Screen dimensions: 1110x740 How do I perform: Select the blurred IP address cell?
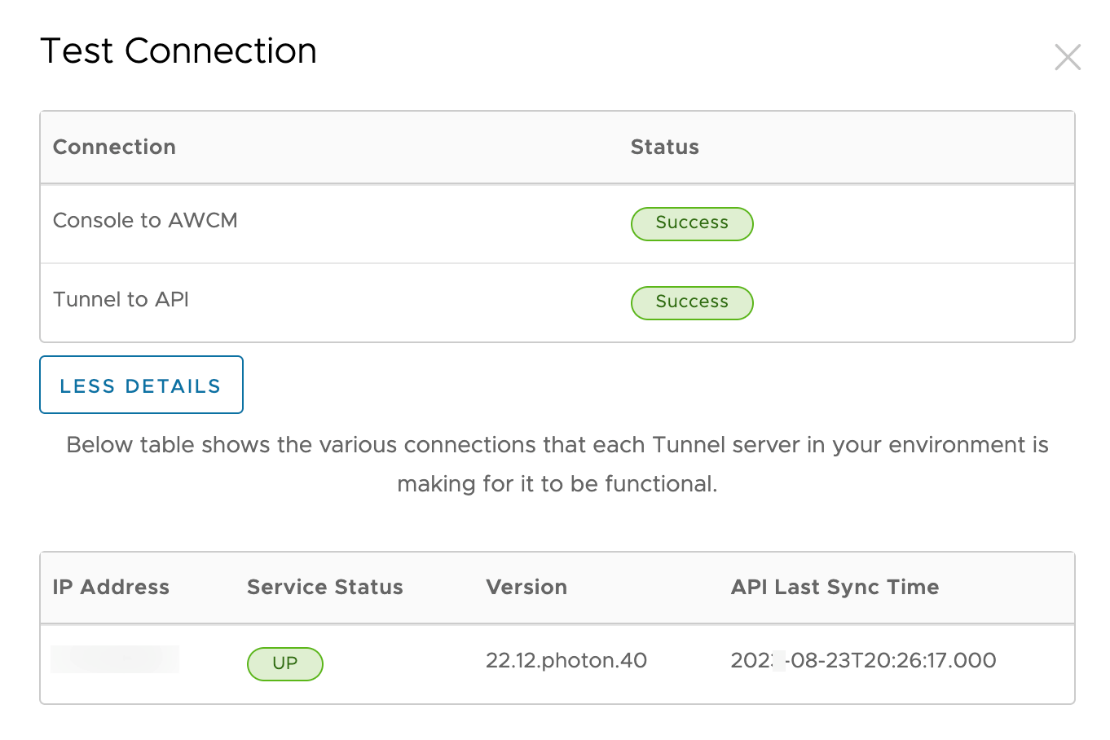(114, 660)
